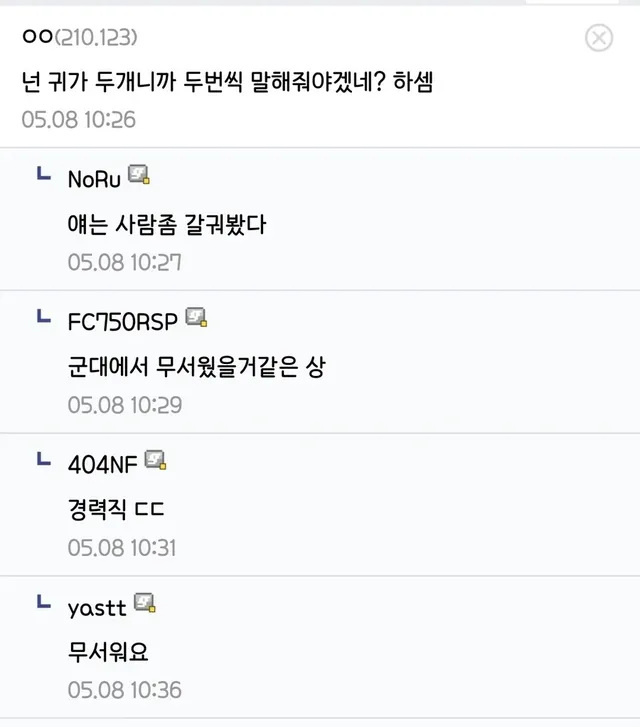
Task: Click the gallog icon next to FC750RSP
Action: tap(196, 318)
